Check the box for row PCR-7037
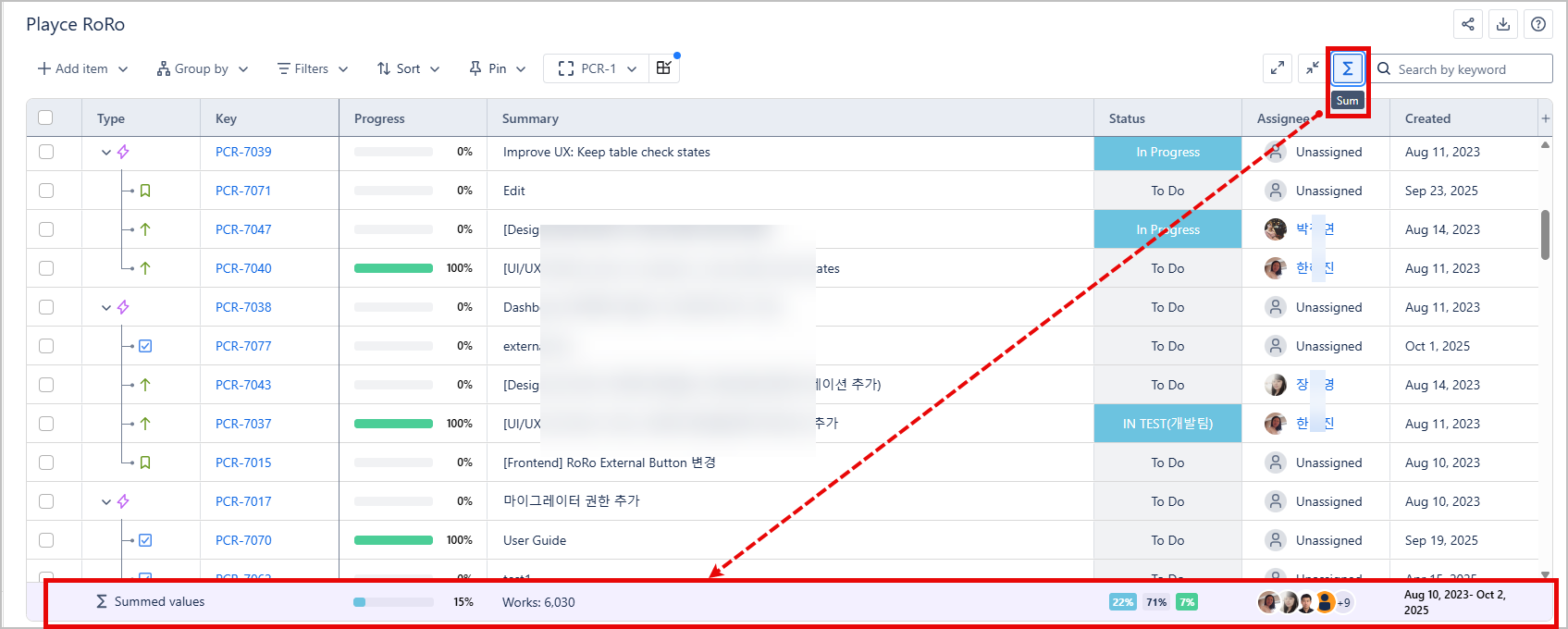 point(46,424)
